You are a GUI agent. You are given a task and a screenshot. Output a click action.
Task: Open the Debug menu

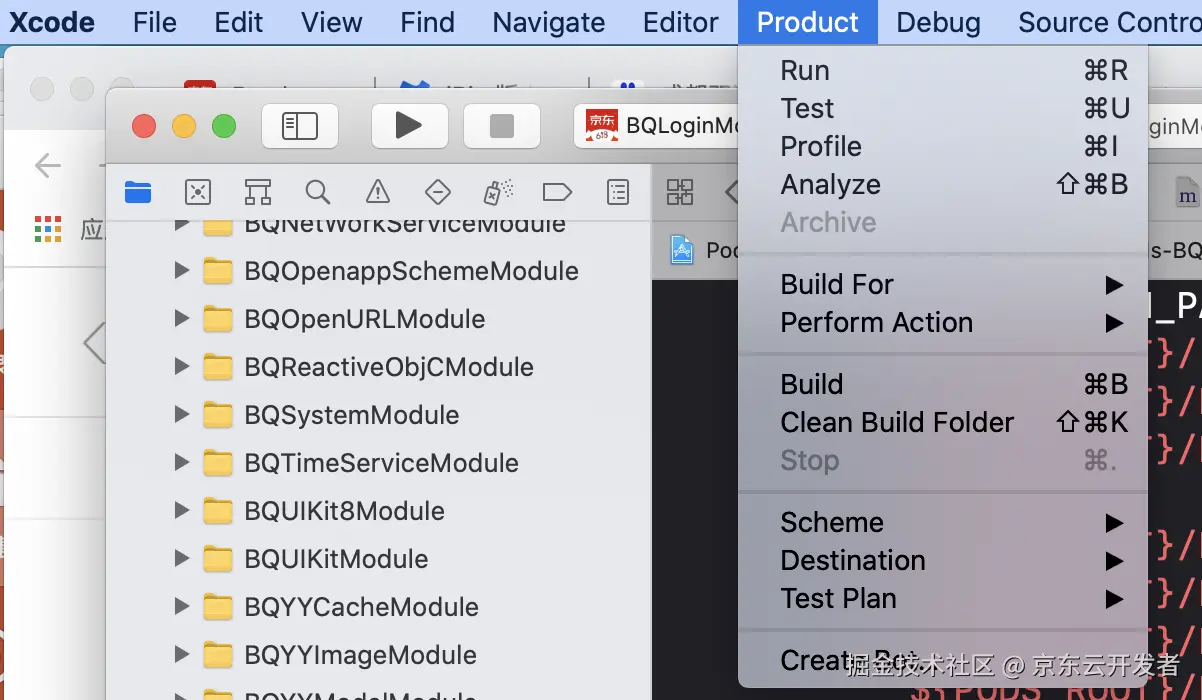939,22
